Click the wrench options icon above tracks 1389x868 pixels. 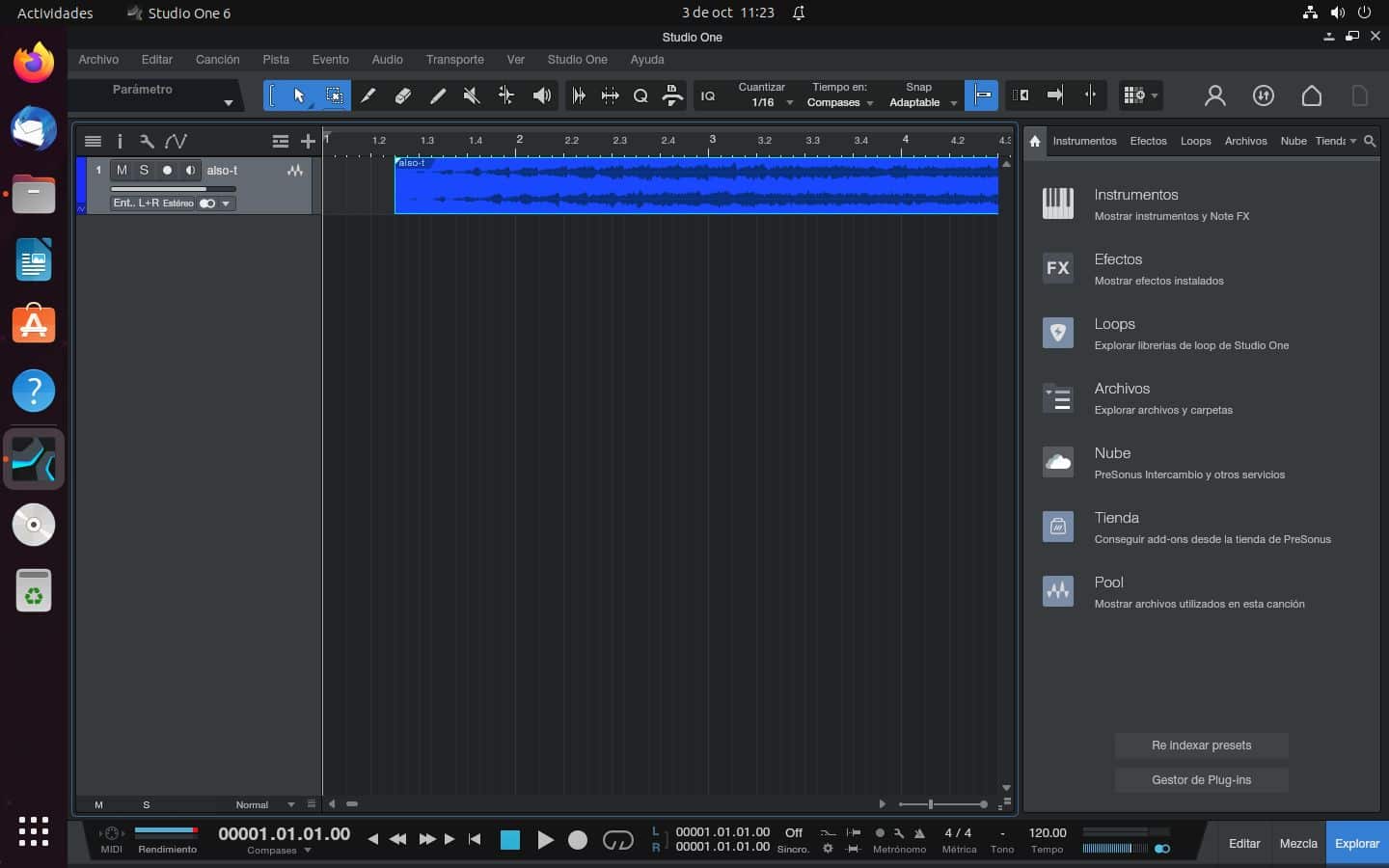pyautogui.click(x=147, y=141)
